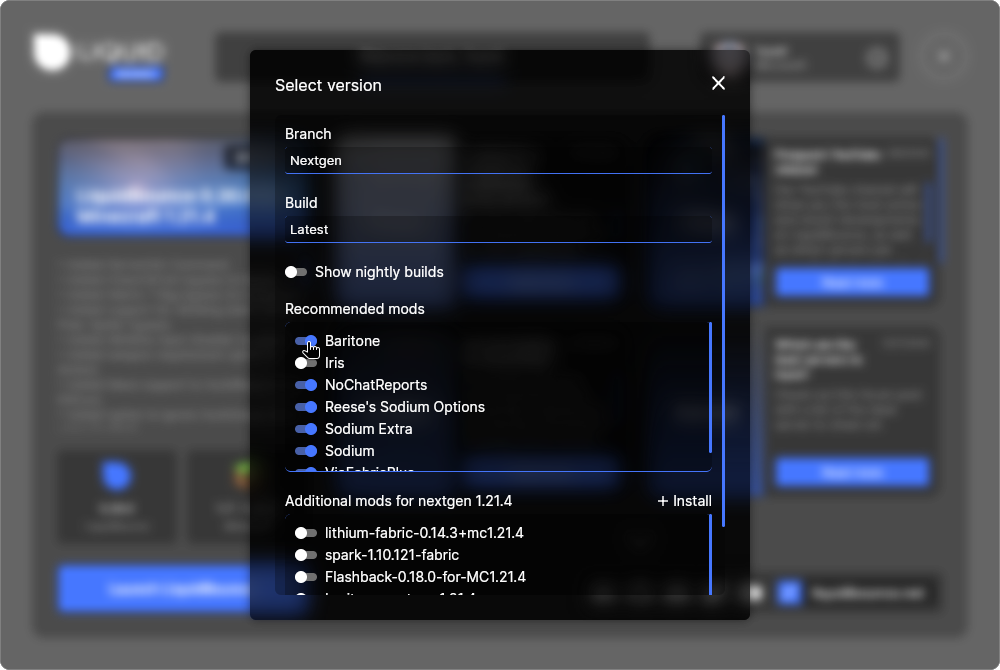Open the Branch dropdown showing Nextgen

[x=498, y=160]
